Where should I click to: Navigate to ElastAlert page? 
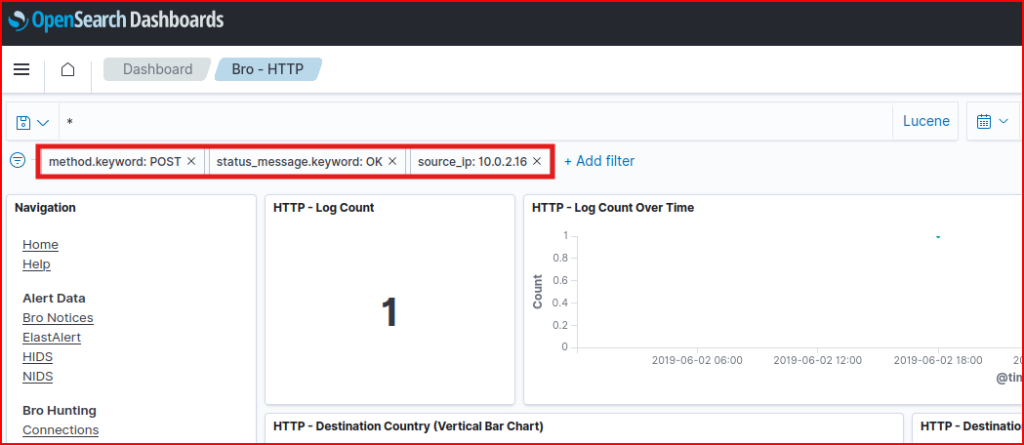click(x=51, y=337)
